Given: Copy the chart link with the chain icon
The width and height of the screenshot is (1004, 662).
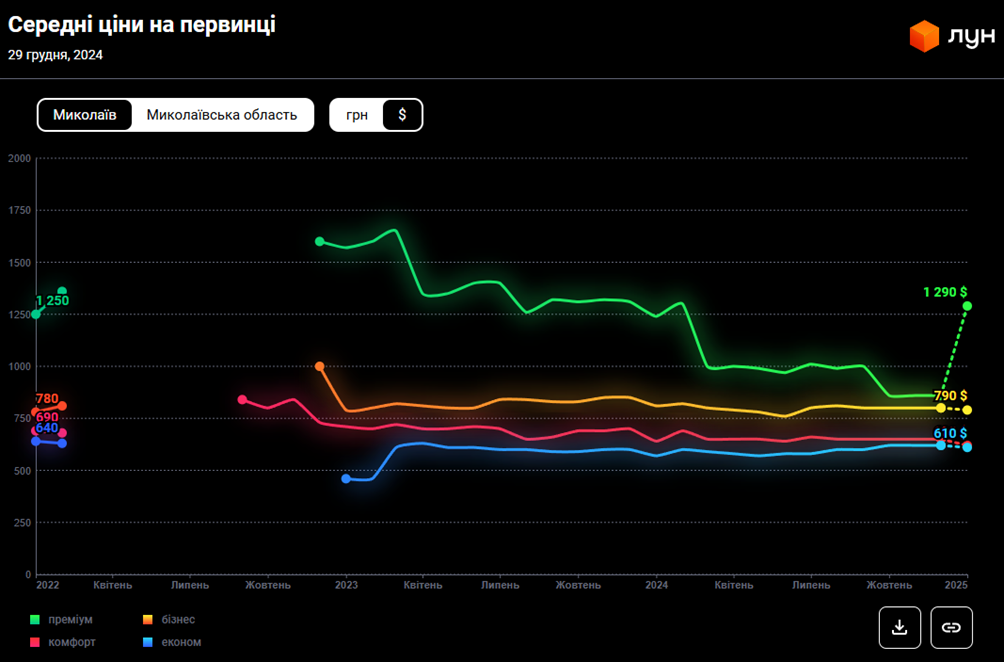Looking at the screenshot, I should pyautogui.click(x=951, y=627).
